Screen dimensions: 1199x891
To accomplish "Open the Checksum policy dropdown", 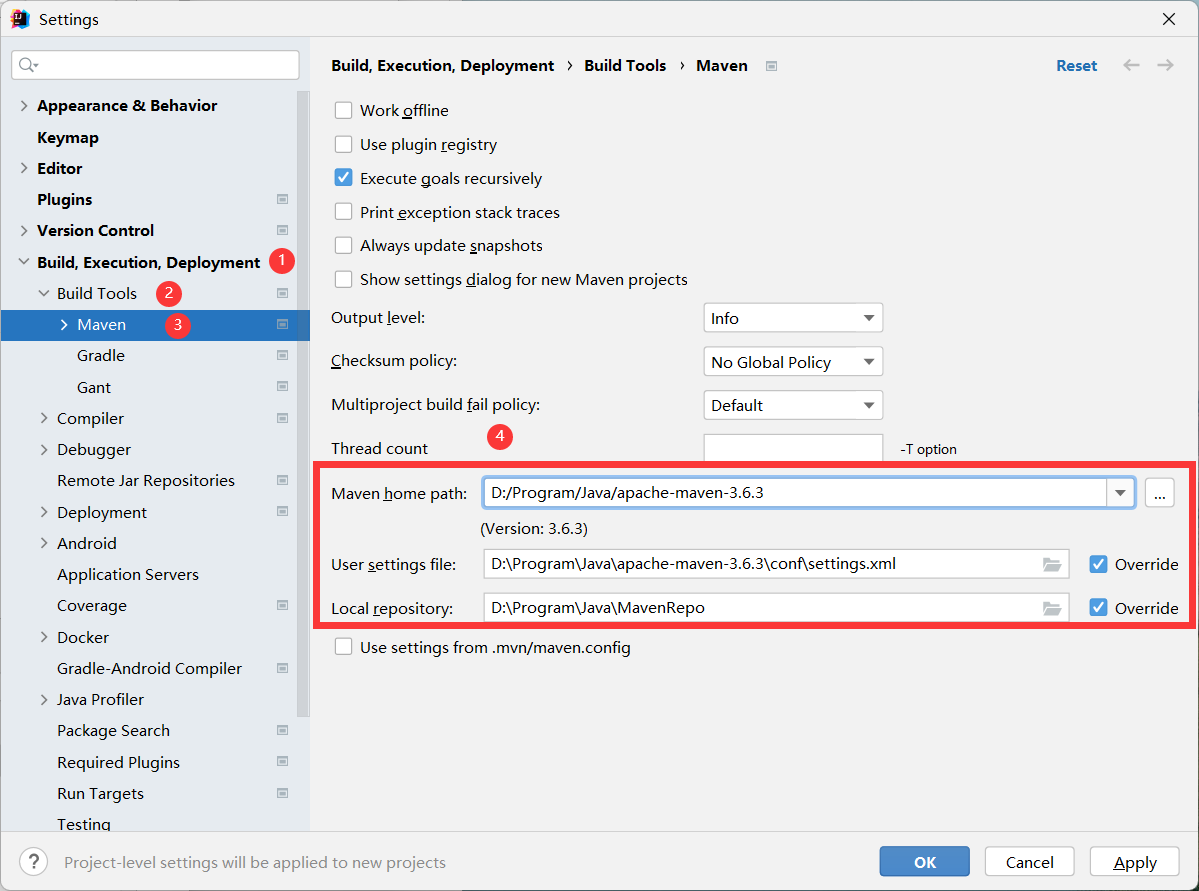I will pos(793,362).
